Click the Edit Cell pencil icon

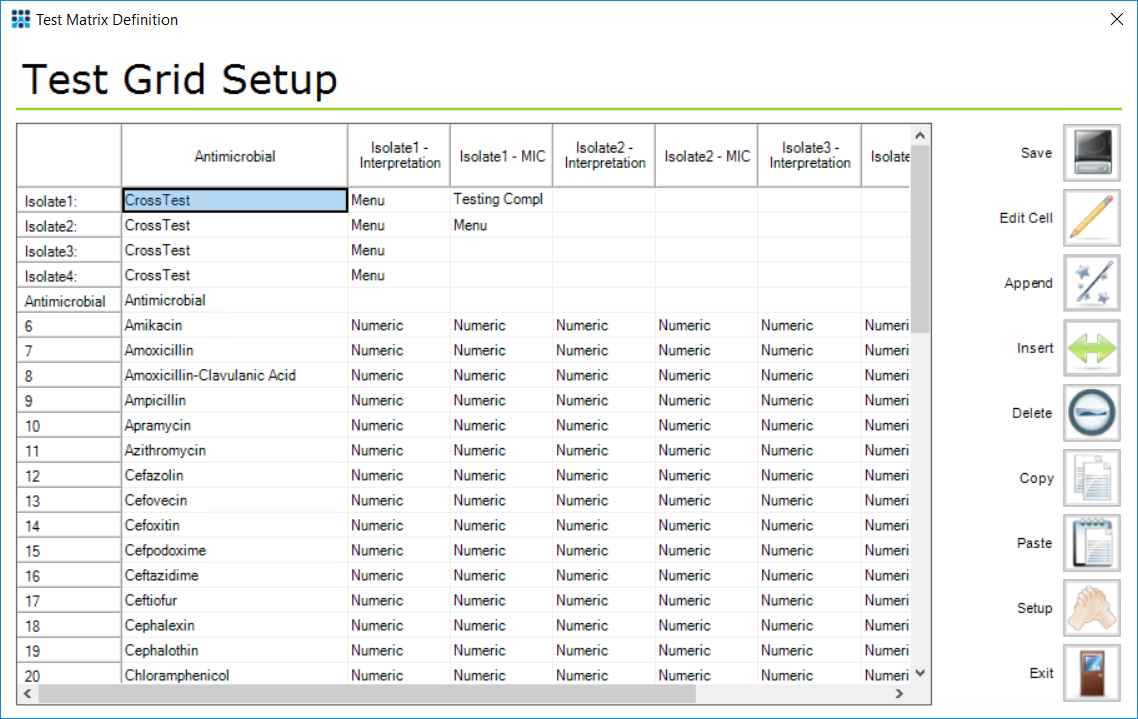pos(1091,218)
